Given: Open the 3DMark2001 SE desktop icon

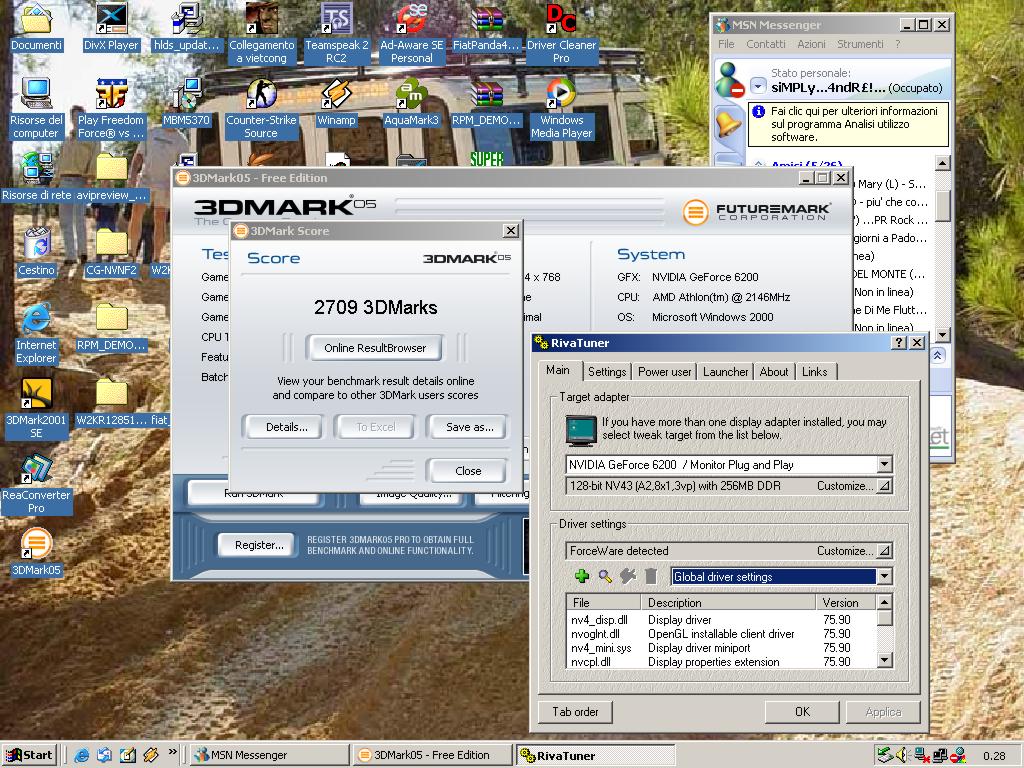Looking at the screenshot, I should click(36, 408).
